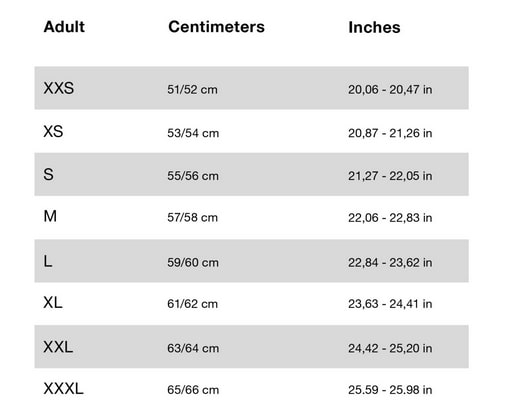The image size is (510, 417).
Task: Click the 55/56 cm measurement
Action: (x=193, y=176)
